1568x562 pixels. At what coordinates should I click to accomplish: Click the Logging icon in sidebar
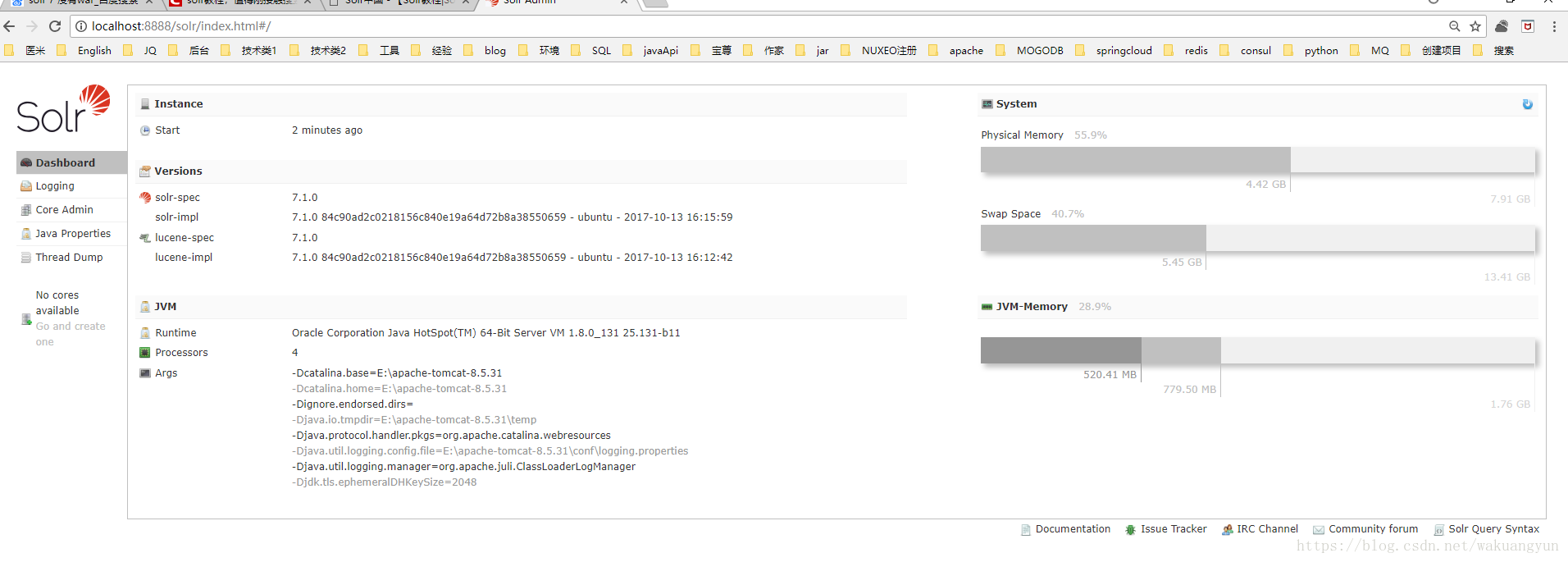(26, 186)
